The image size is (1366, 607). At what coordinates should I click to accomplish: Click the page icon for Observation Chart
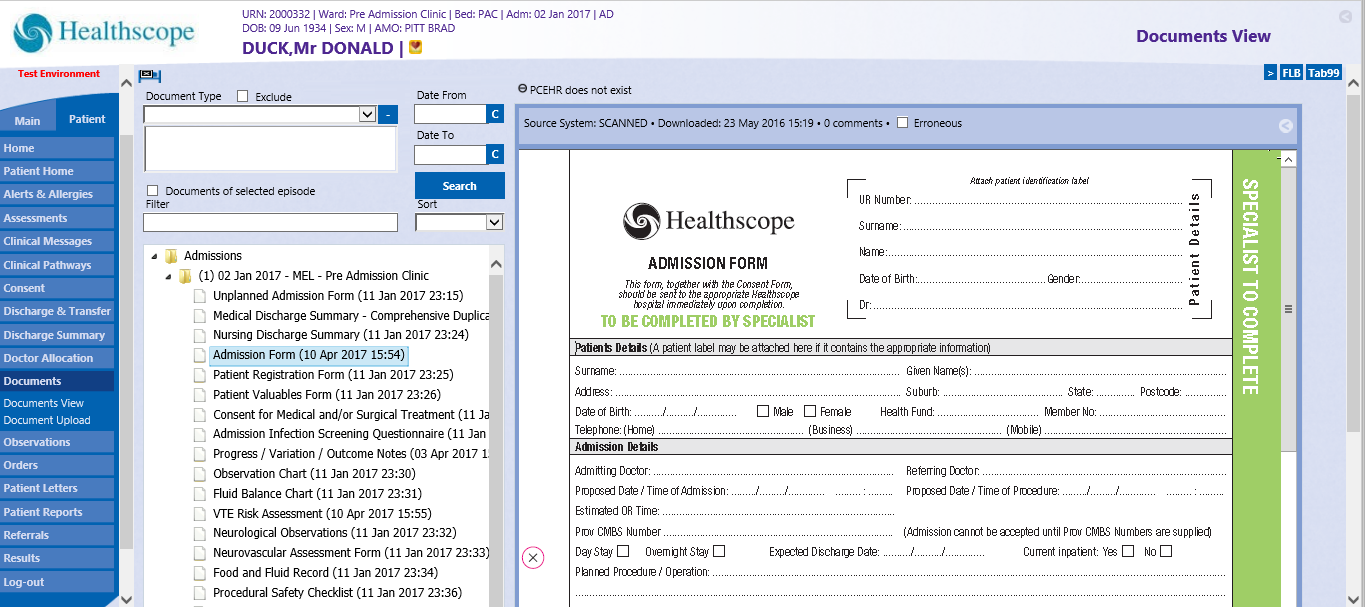(199, 474)
